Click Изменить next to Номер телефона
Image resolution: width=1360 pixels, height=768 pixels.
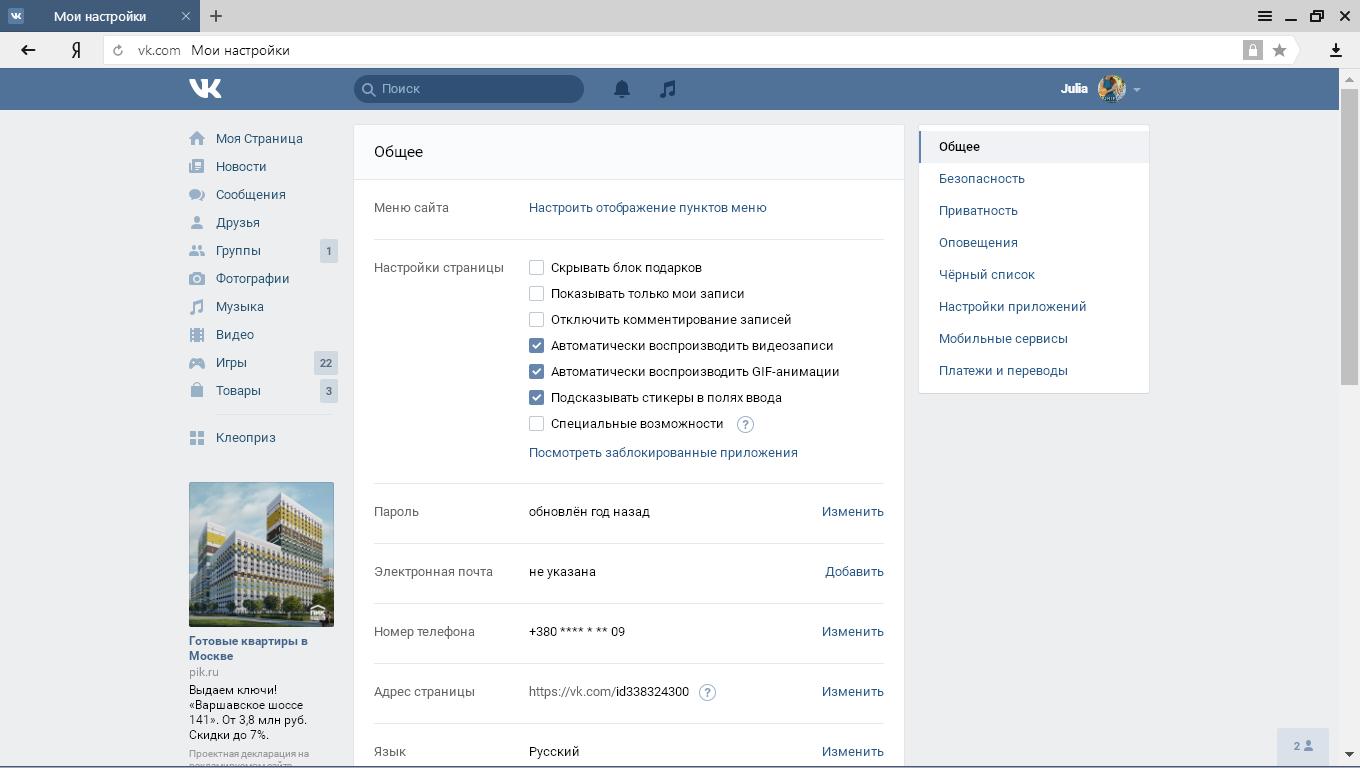click(x=853, y=632)
